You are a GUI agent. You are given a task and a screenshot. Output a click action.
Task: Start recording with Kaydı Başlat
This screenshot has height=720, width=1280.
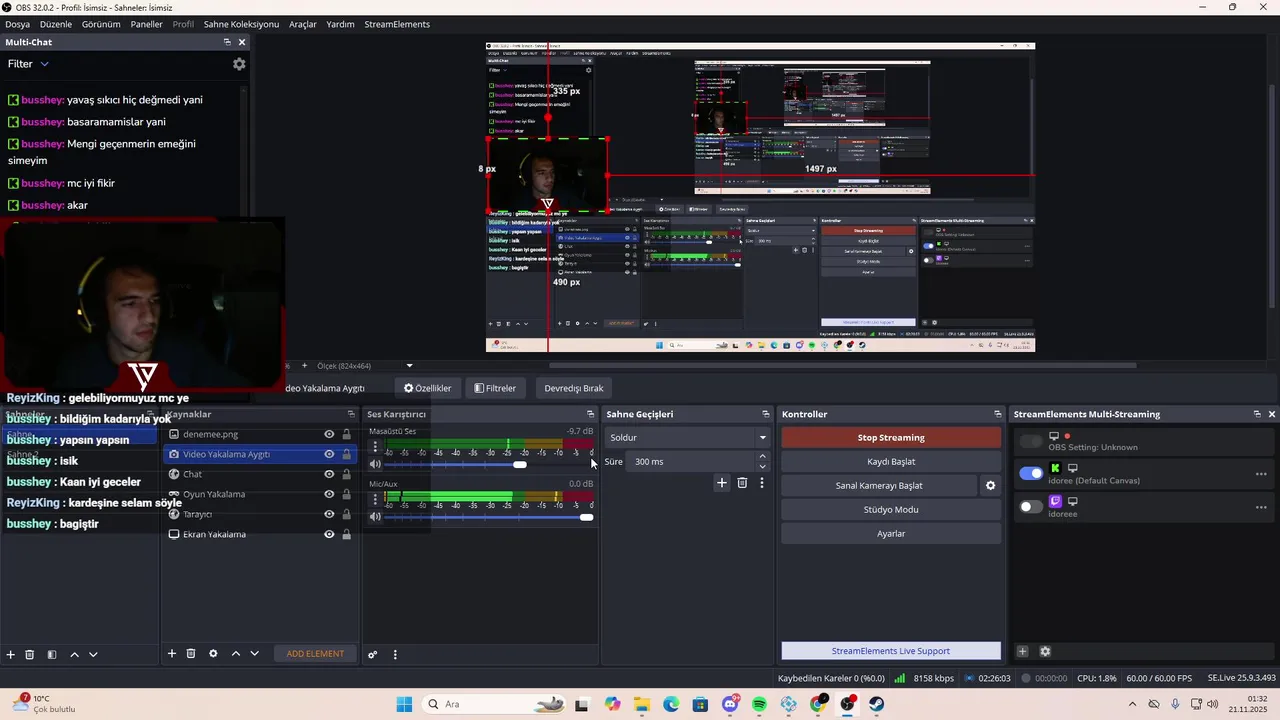pyautogui.click(x=891, y=462)
